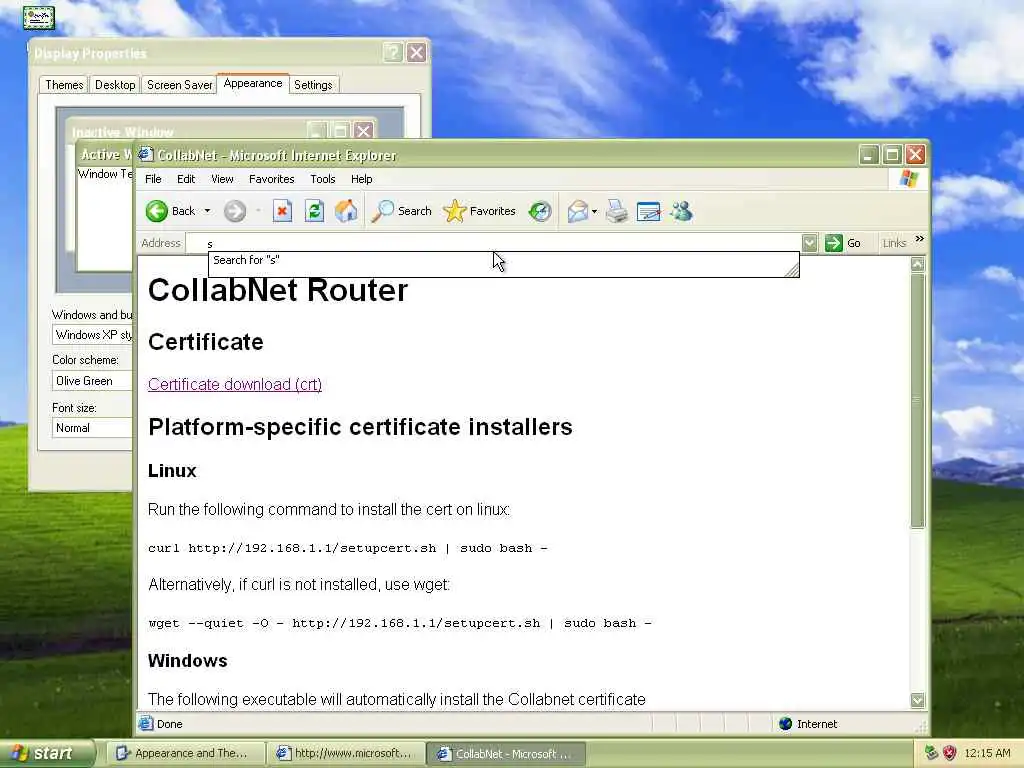
Task: Open the Edit menu
Action: 186,179
